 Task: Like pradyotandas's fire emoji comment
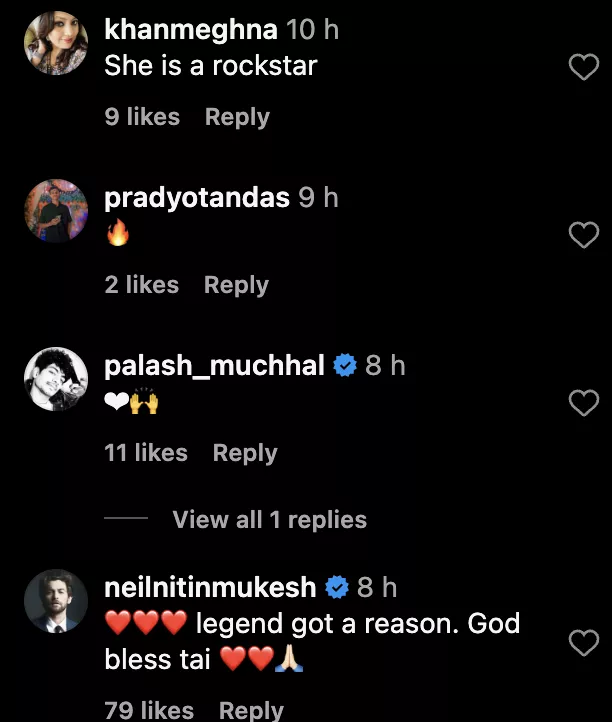[583, 235]
